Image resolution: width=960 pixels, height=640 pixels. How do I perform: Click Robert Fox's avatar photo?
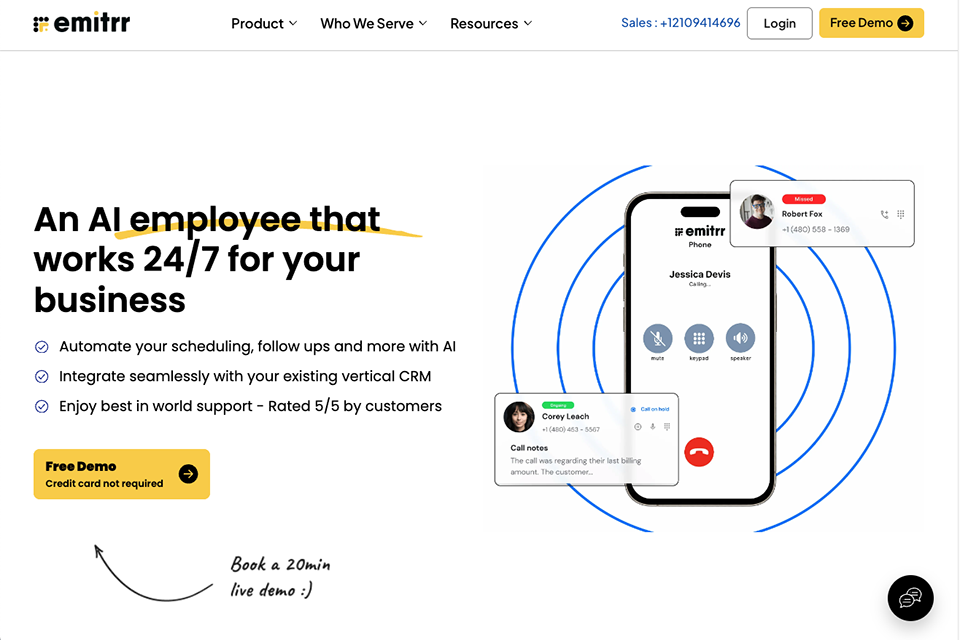click(x=757, y=211)
